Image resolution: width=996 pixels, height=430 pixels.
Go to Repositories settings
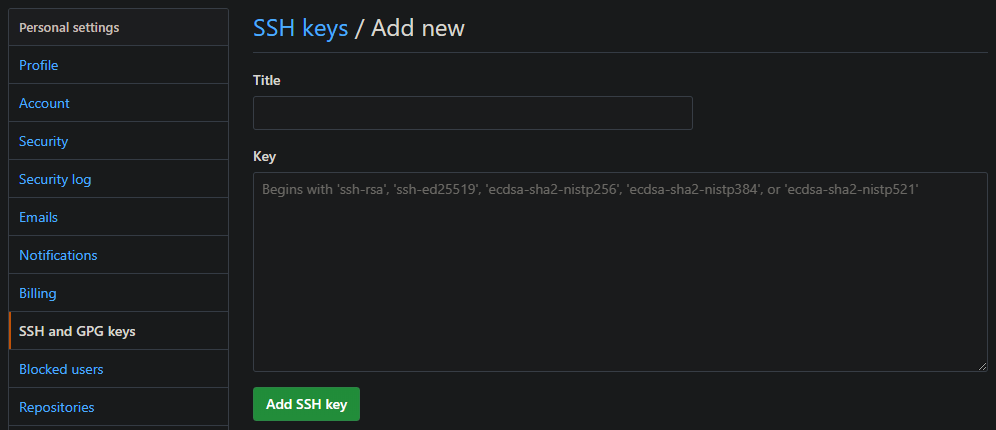click(x=57, y=407)
